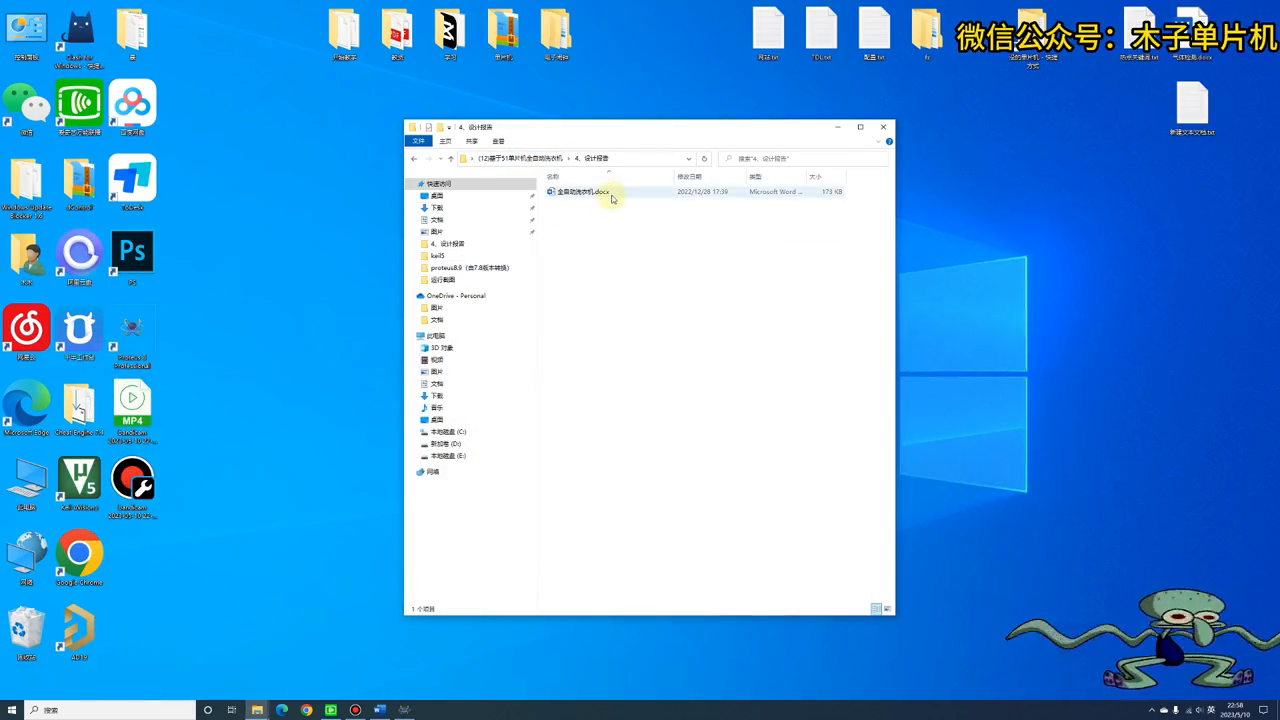Open the 查看 (View) ribbon tab
1280x720 pixels.
coord(498,141)
